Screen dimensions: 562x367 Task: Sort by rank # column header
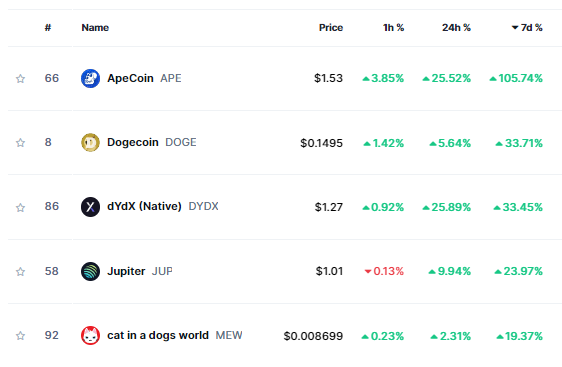(48, 28)
